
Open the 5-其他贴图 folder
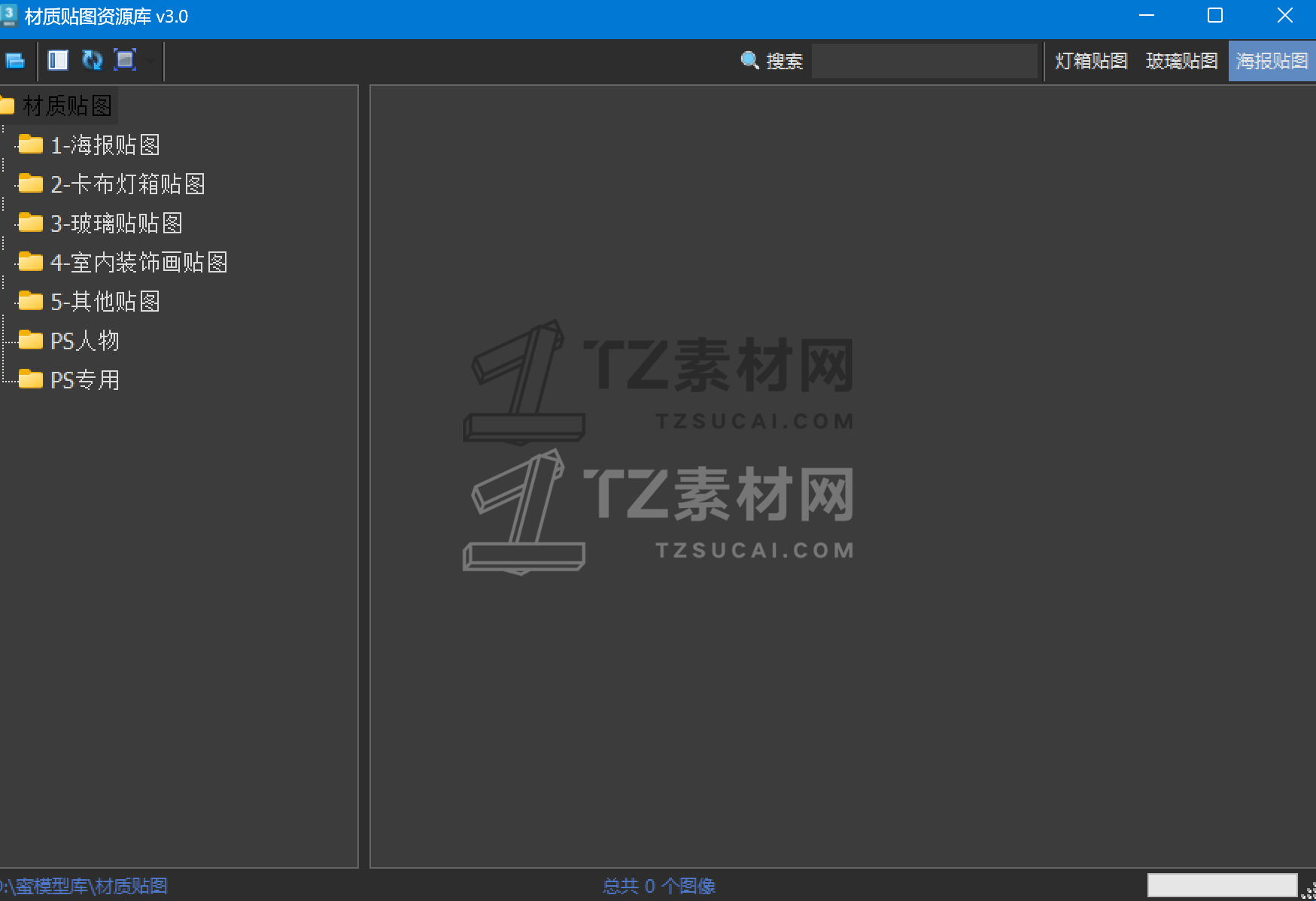pyautogui.click(x=105, y=301)
